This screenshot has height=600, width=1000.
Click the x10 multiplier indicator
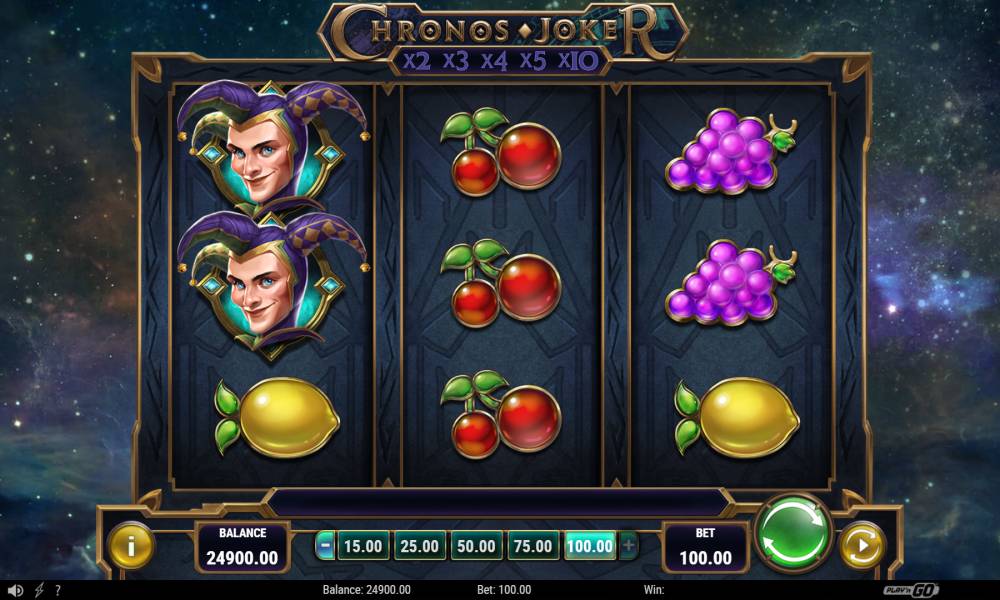[x=578, y=61]
